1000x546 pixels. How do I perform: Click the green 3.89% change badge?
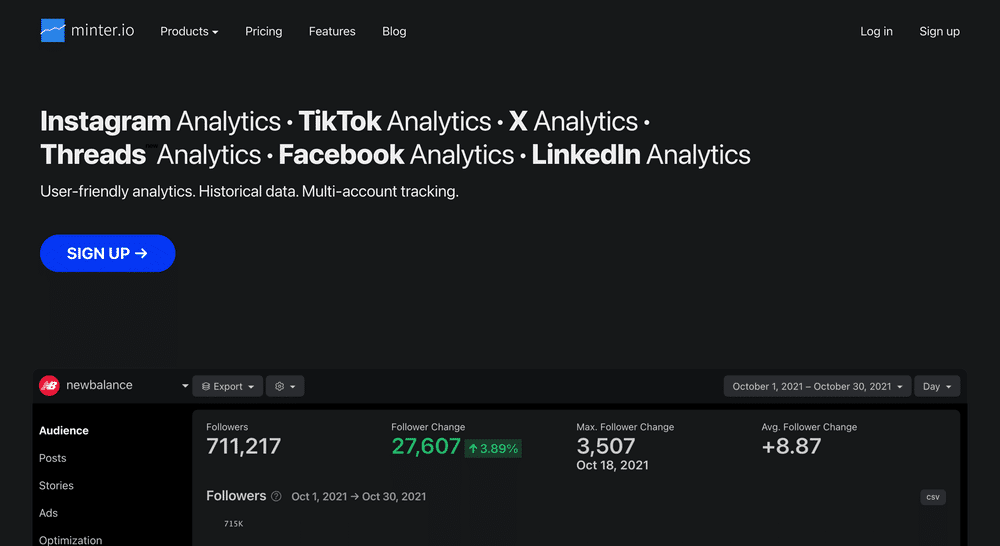pos(493,448)
